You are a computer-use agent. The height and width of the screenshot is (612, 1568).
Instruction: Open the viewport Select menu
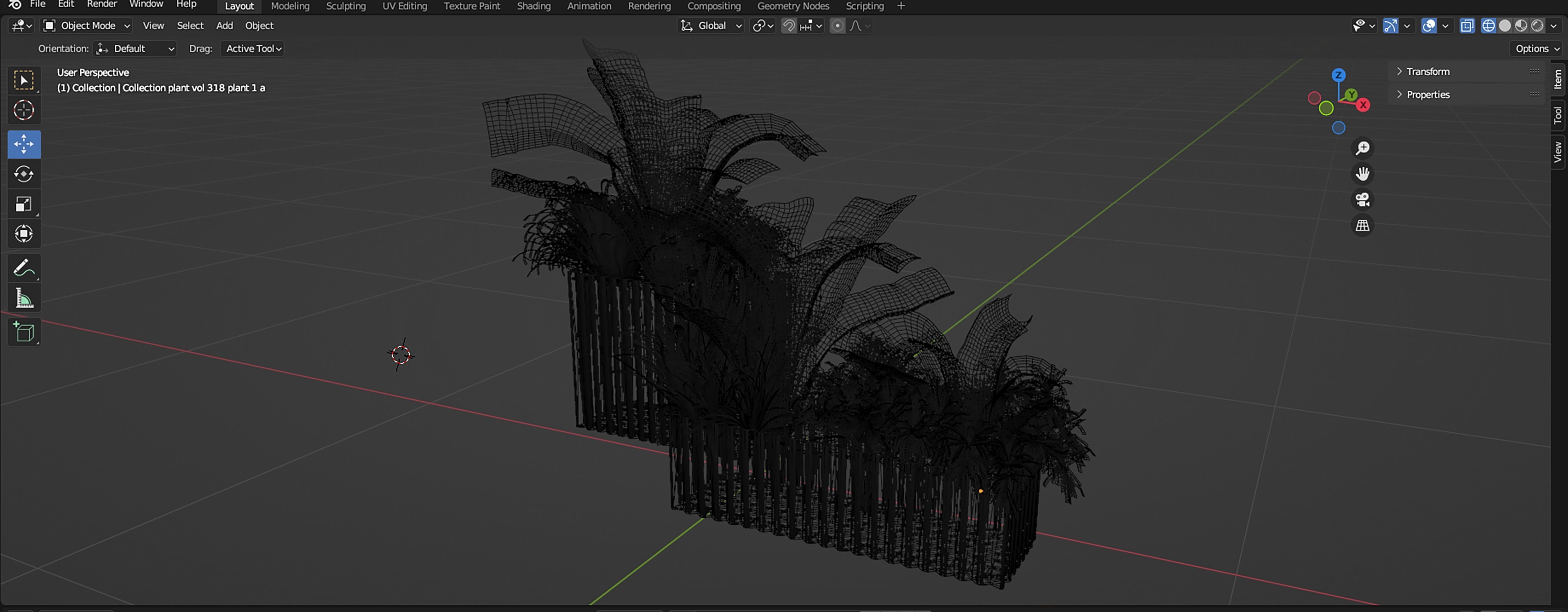coord(190,25)
